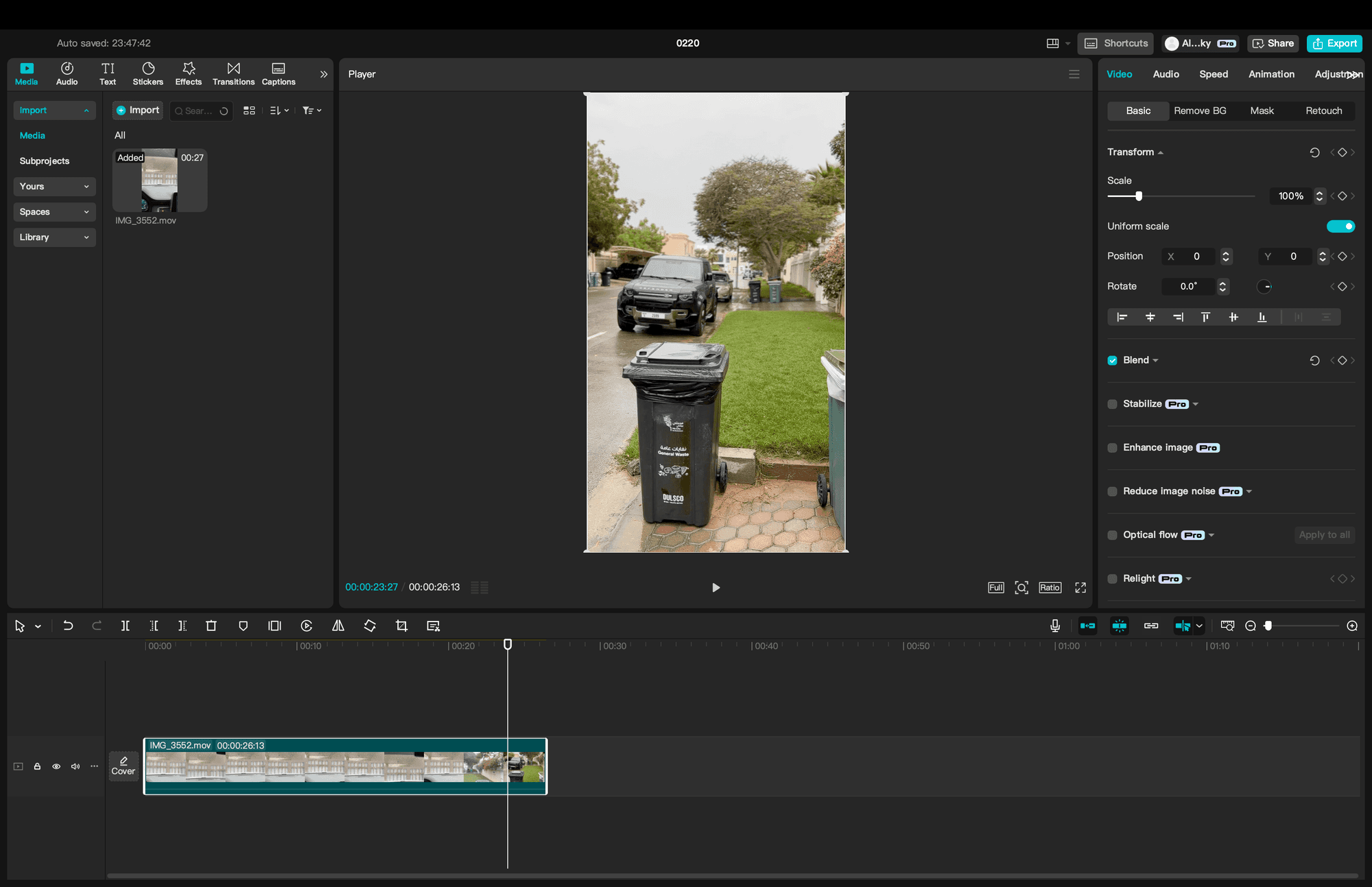The image size is (1372, 887).
Task: Open the Stickers panel
Action: (147, 73)
